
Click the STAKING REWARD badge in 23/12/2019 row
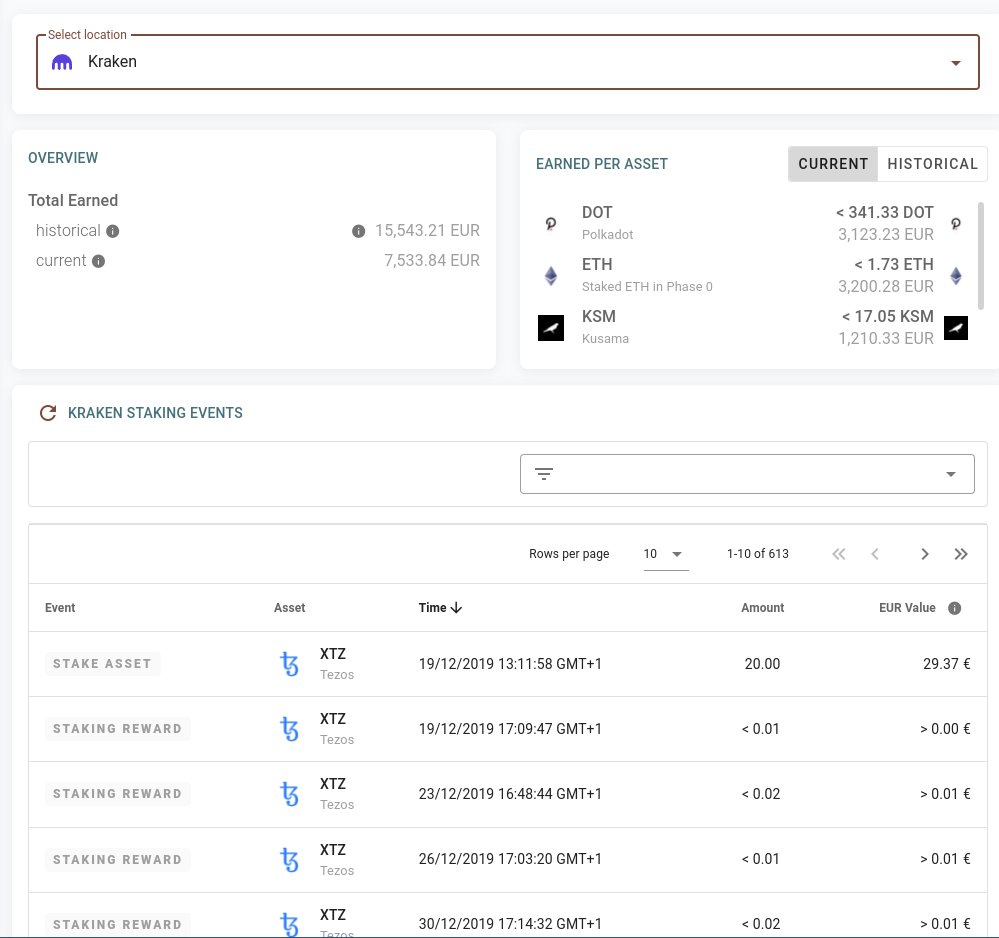pyautogui.click(x=117, y=794)
